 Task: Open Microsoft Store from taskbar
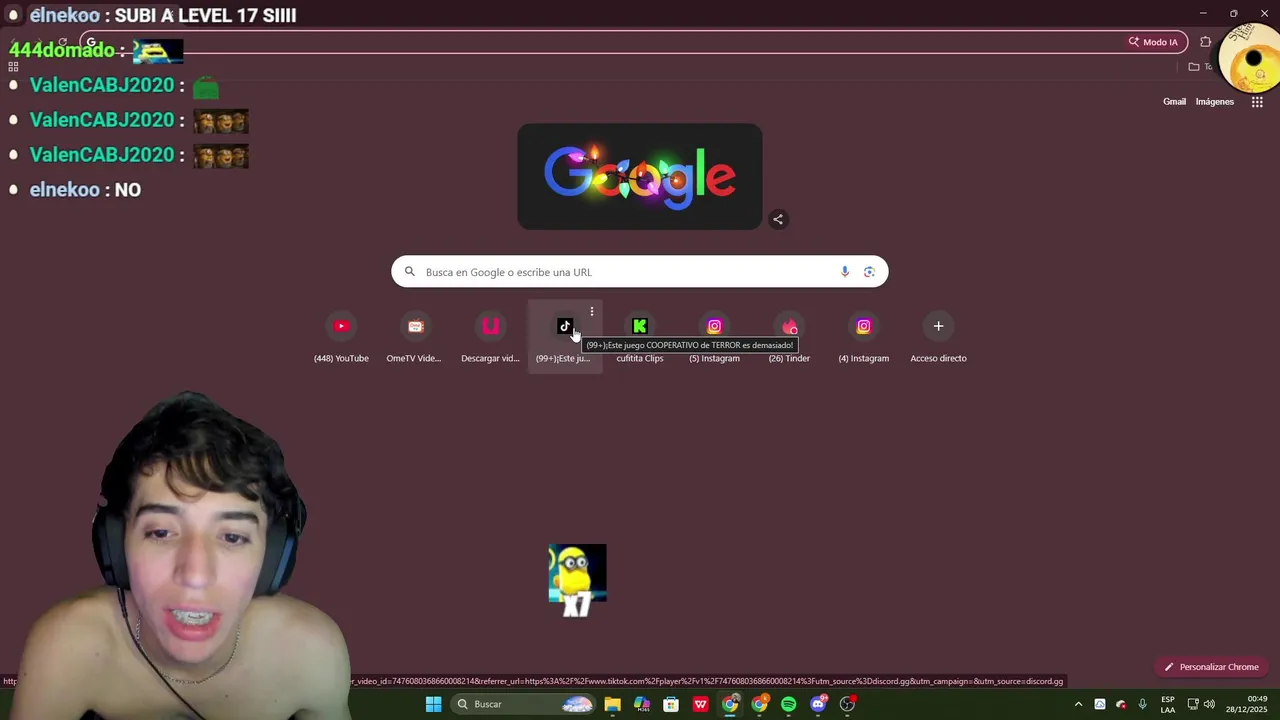(671, 704)
